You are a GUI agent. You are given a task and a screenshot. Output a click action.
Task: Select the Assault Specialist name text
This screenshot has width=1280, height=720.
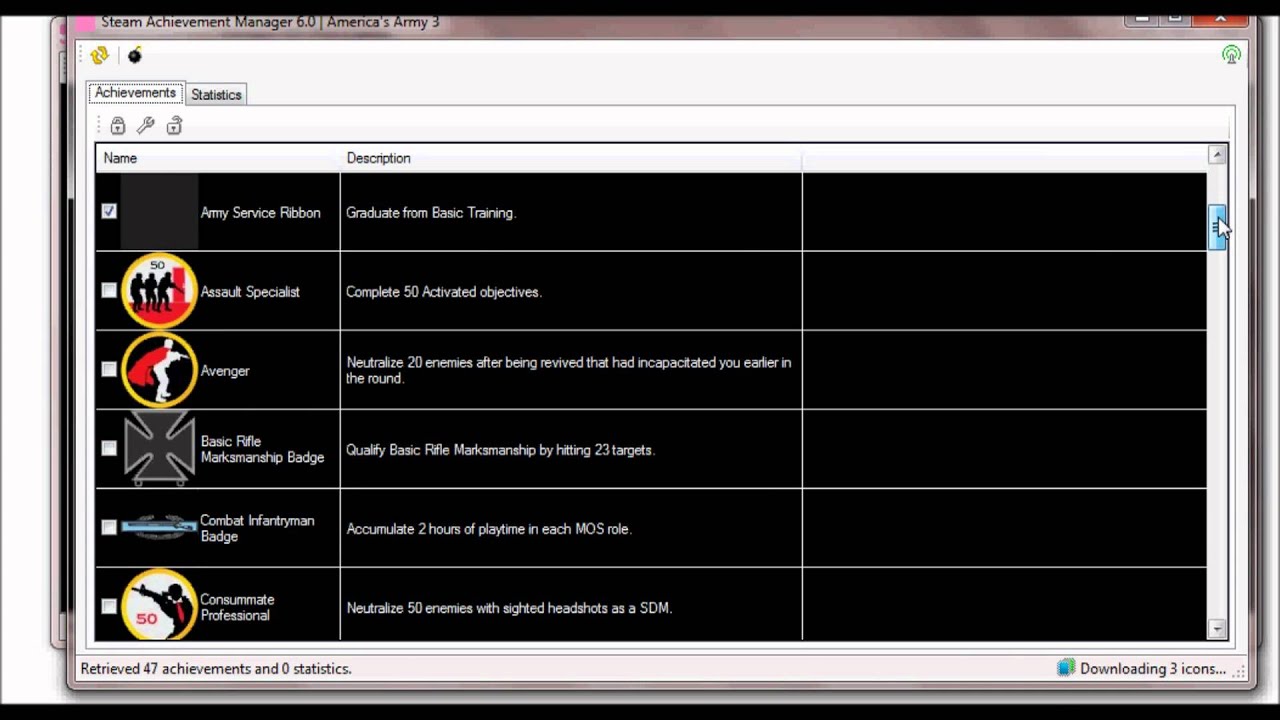[250, 292]
